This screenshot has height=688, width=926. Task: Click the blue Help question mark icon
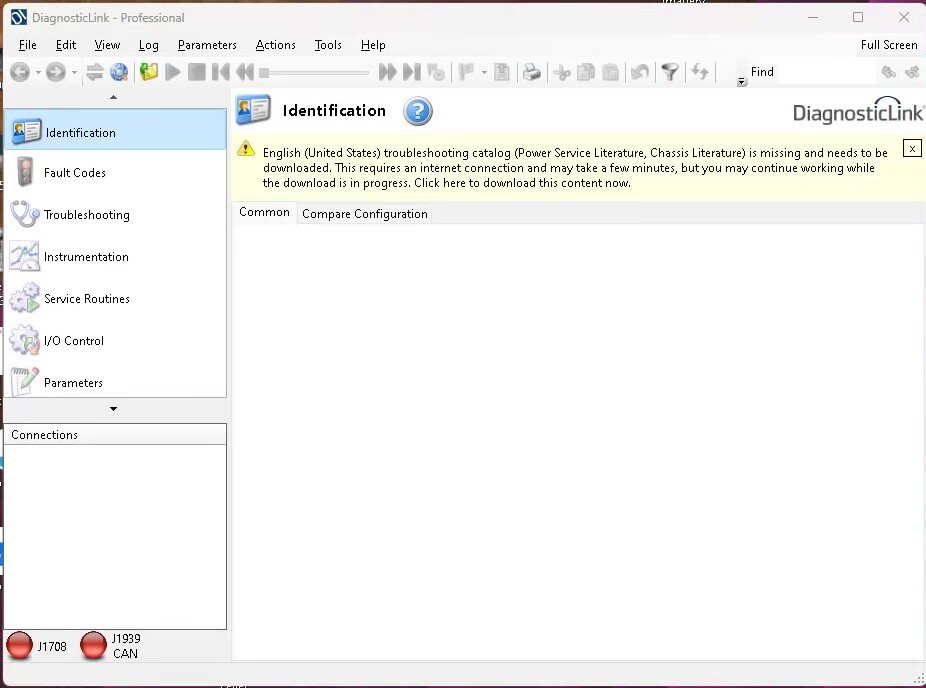coord(418,111)
